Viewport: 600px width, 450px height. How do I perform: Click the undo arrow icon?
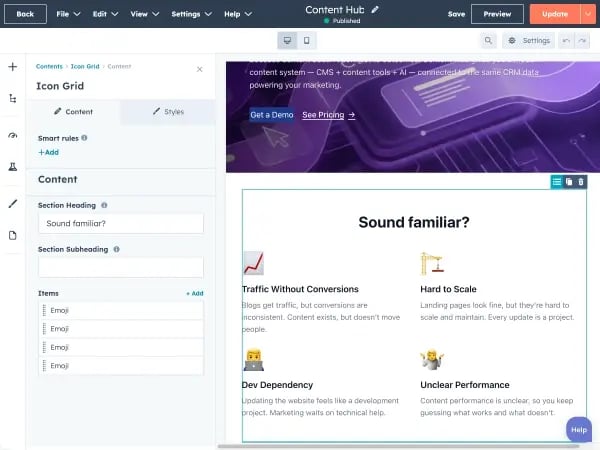[566, 41]
